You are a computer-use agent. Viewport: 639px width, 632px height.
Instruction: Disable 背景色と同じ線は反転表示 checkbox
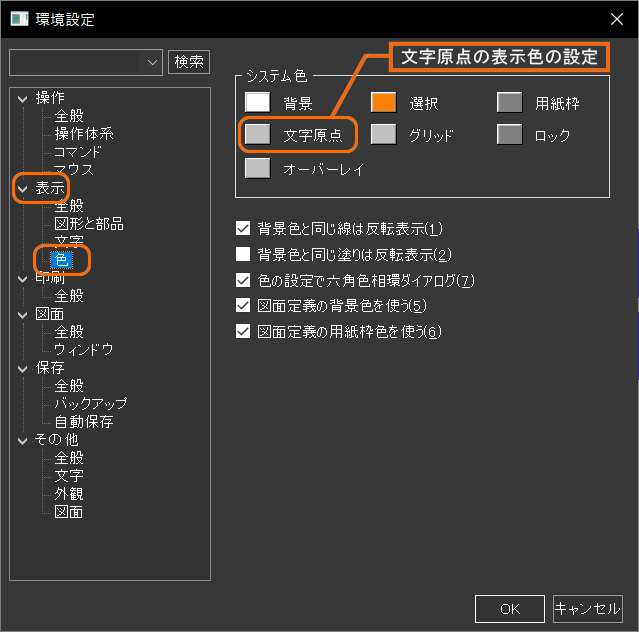pos(242,228)
